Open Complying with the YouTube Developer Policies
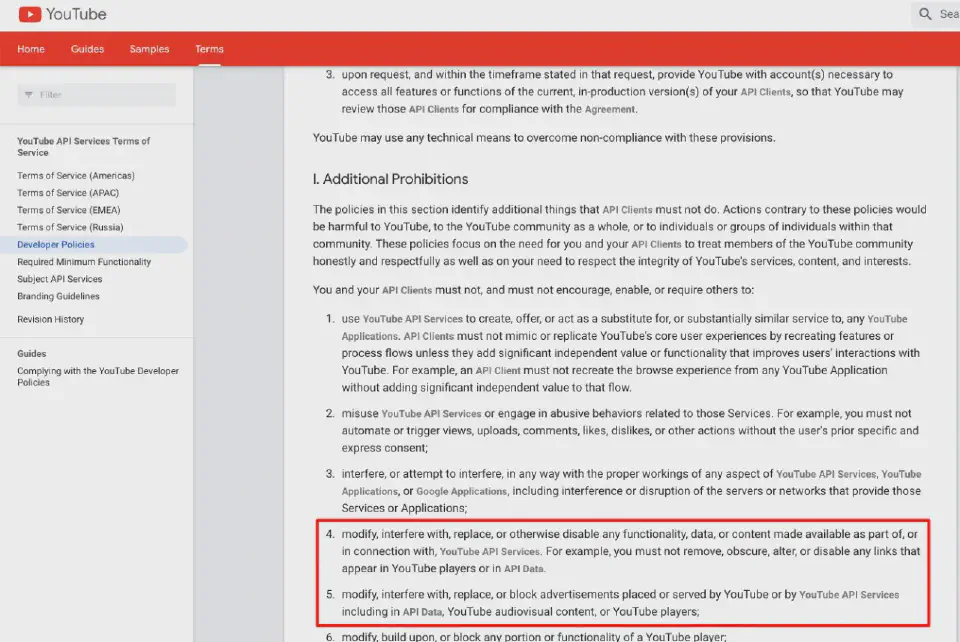This screenshot has width=960, height=642. click(x=98, y=376)
